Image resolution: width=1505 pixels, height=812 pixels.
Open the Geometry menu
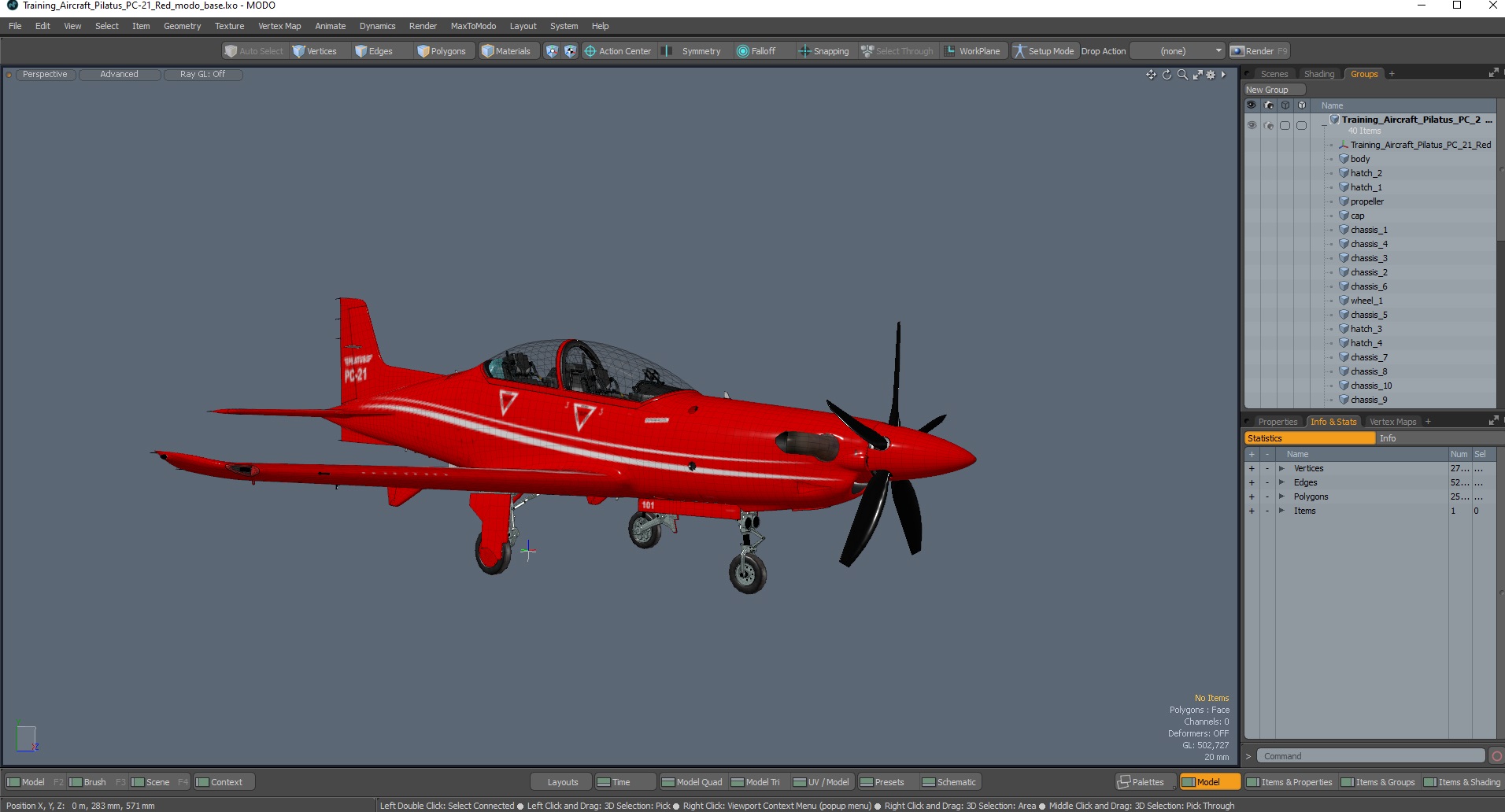click(182, 26)
